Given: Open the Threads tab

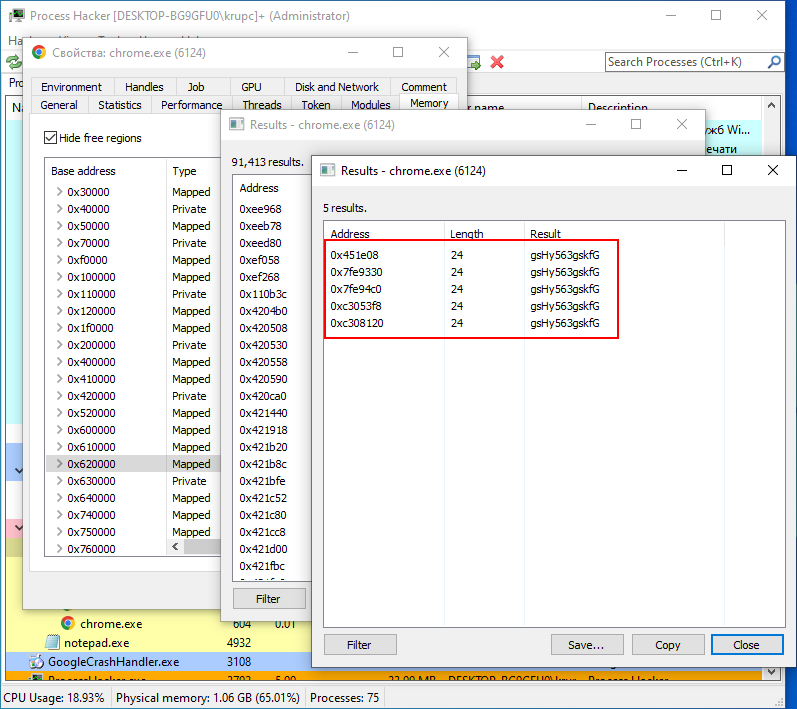Looking at the screenshot, I should [x=262, y=105].
